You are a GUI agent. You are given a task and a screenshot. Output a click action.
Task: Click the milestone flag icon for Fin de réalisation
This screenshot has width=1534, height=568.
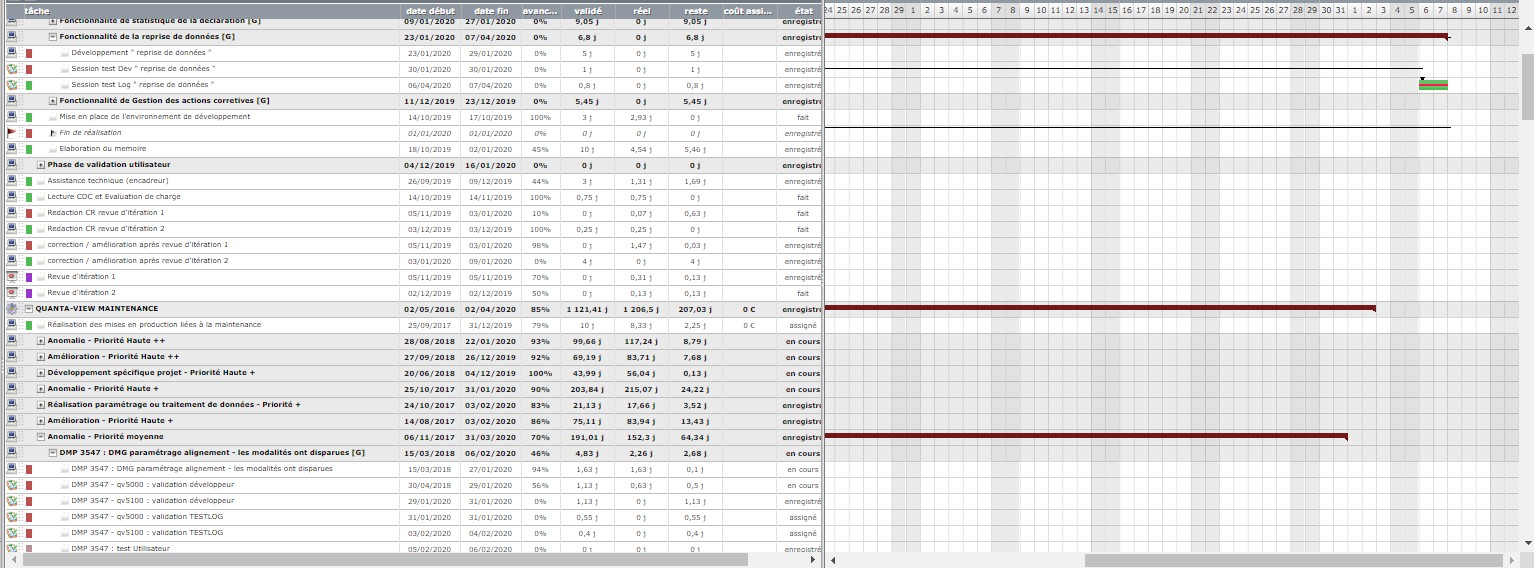pyautogui.click(x=12, y=133)
